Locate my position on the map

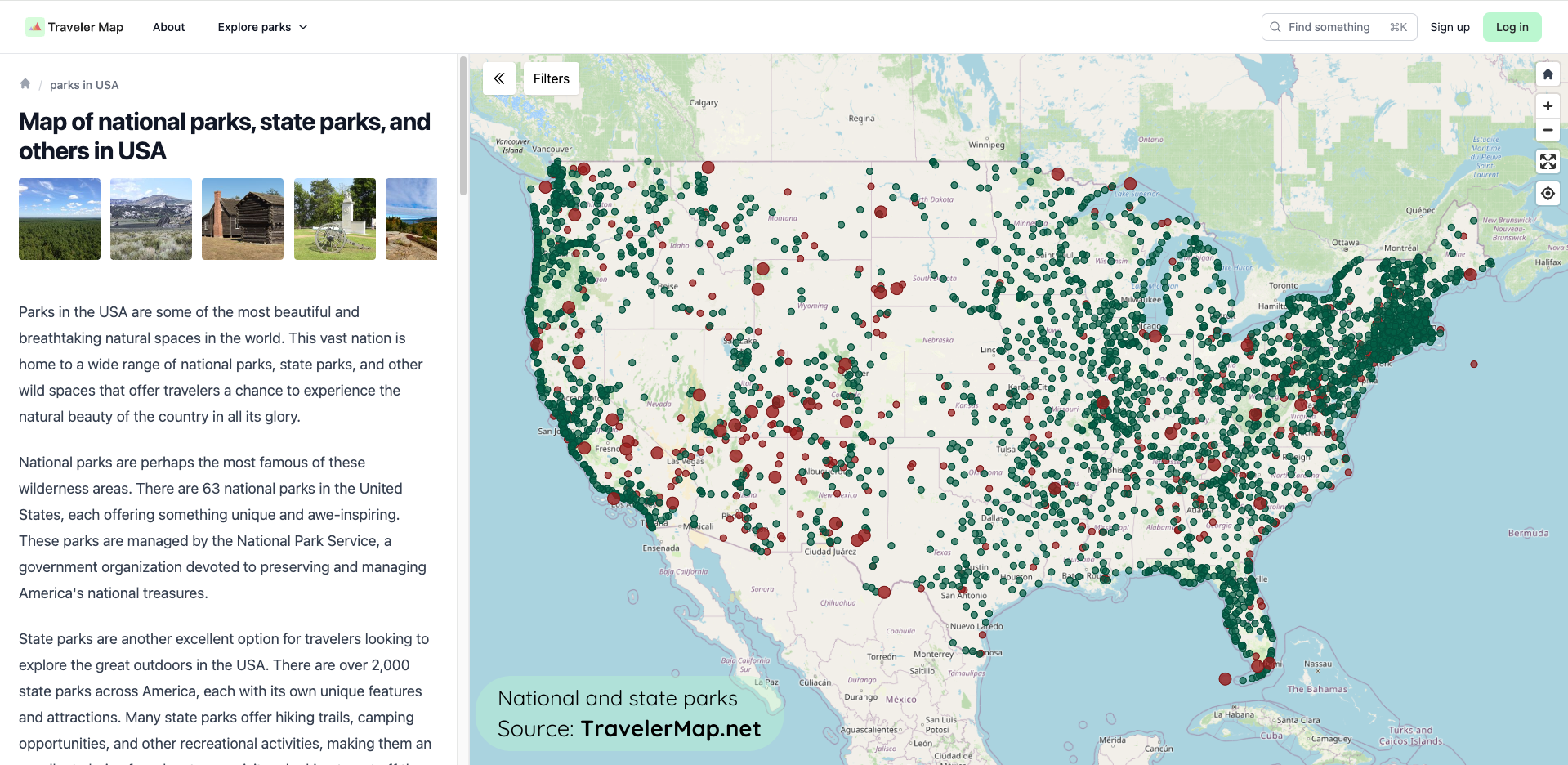pyautogui.click(x=1548, y=194)
